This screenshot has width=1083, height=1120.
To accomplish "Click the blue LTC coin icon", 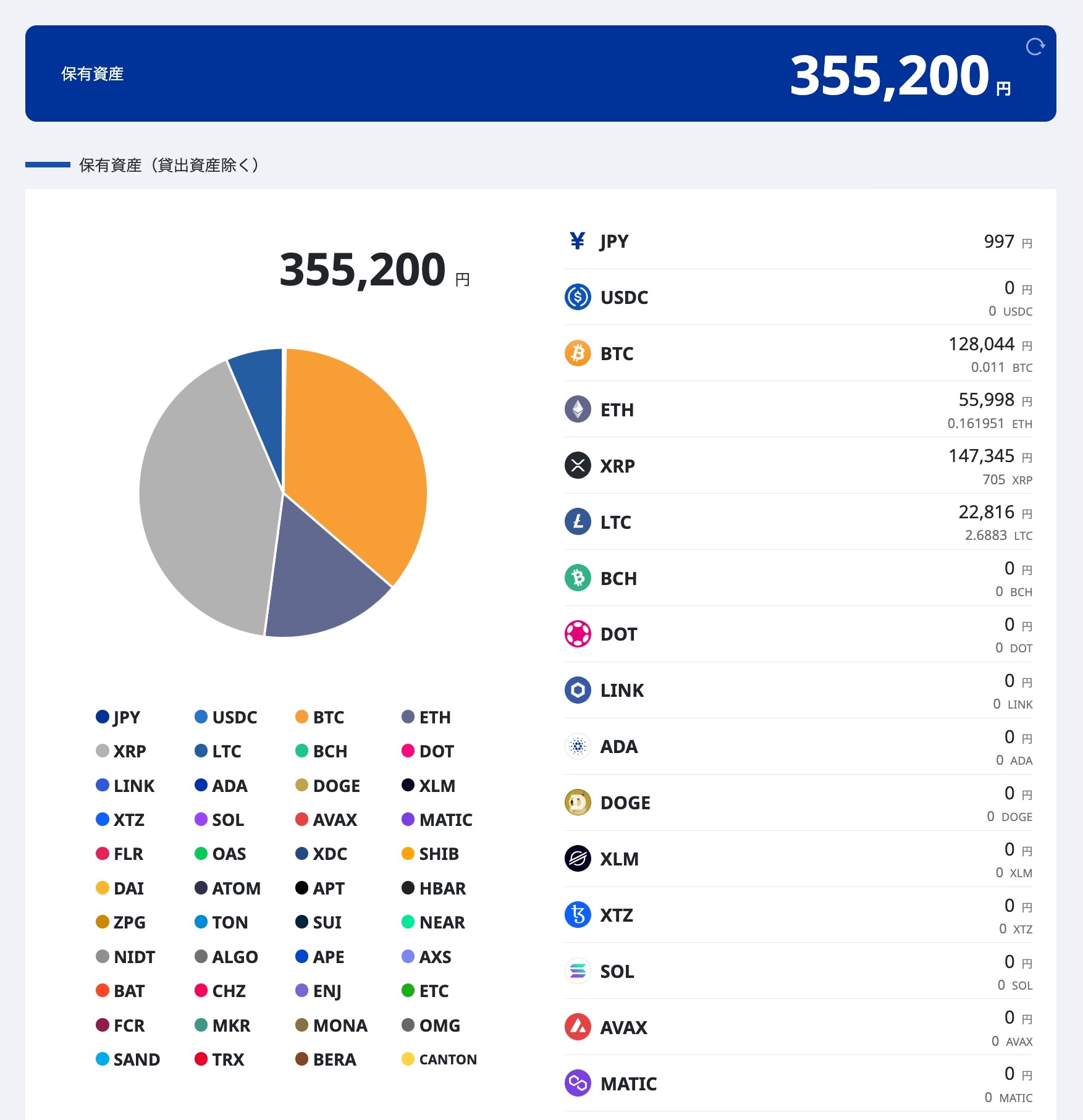I will click(578, 522).
